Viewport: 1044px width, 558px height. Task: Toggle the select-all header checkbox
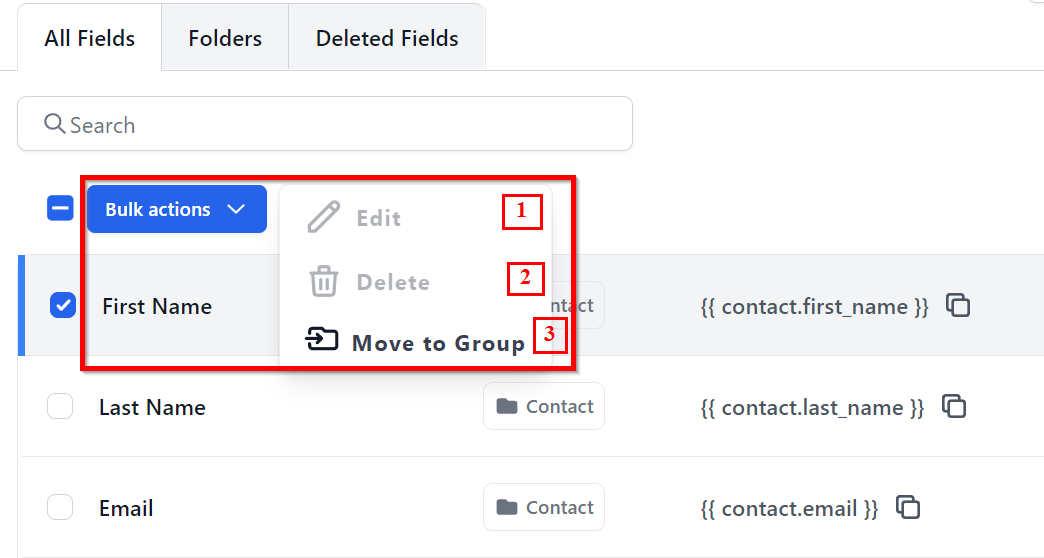[x=60, y=209]
